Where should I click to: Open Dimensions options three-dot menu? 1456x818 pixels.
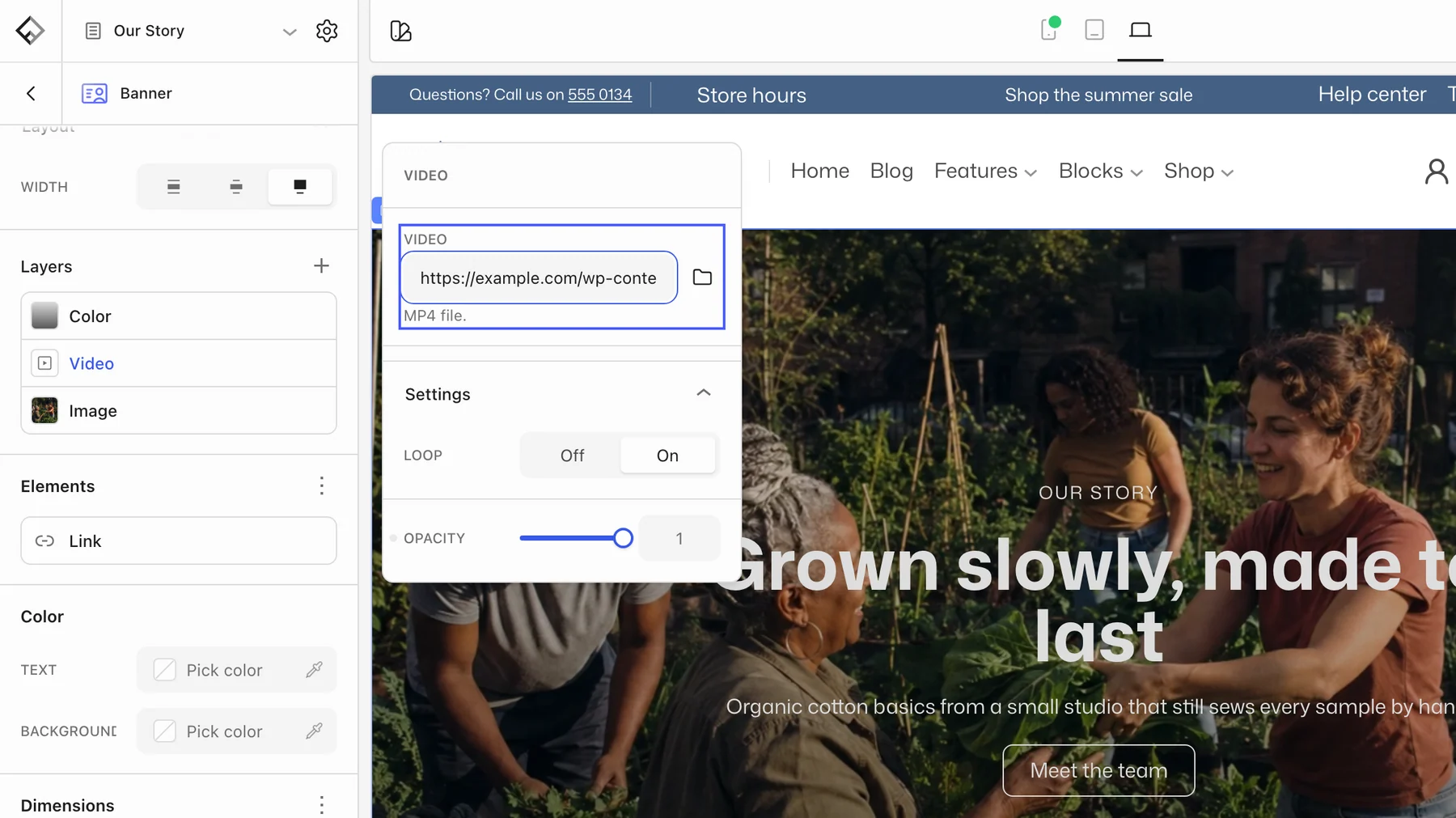tap(322, 805)
